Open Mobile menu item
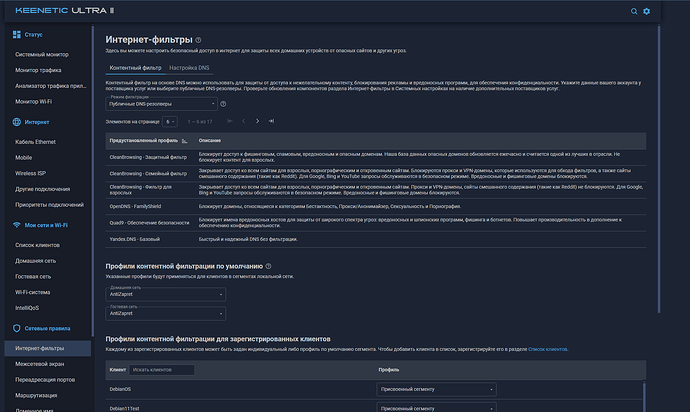Screen dimensions: 690x412 24,158
